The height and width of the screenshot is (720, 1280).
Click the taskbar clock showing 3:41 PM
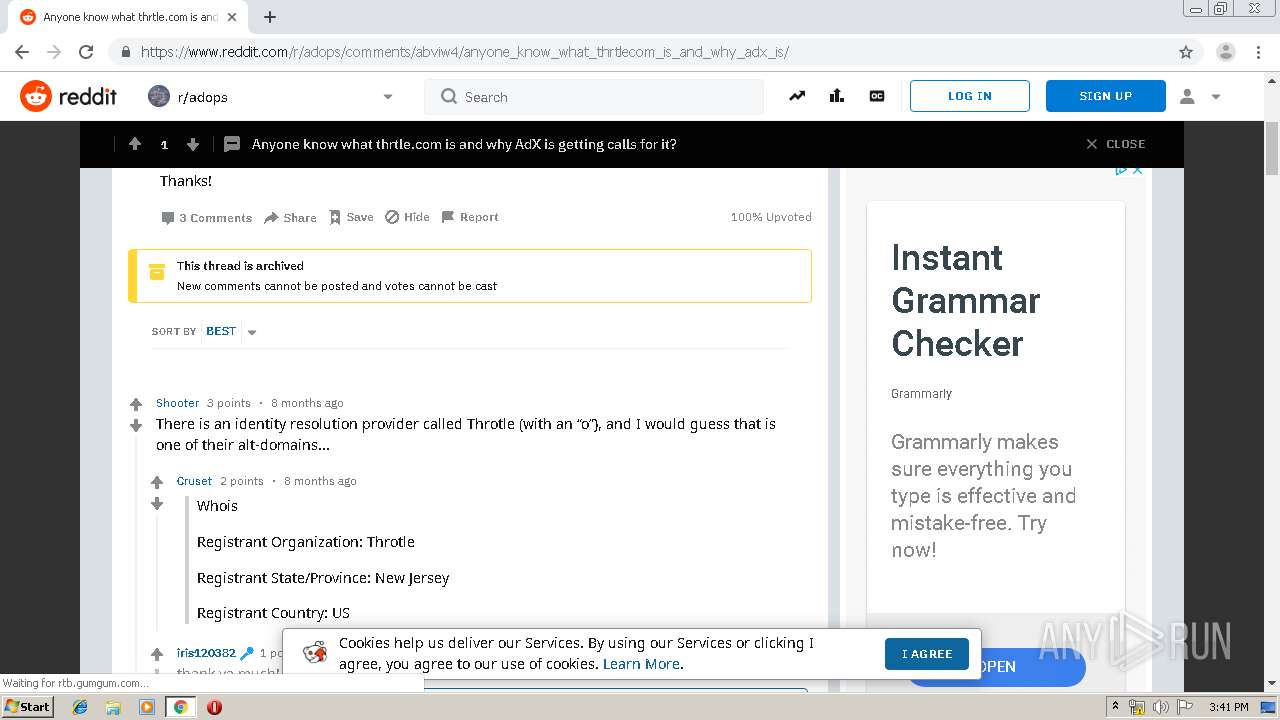[x=1228, y=707]
